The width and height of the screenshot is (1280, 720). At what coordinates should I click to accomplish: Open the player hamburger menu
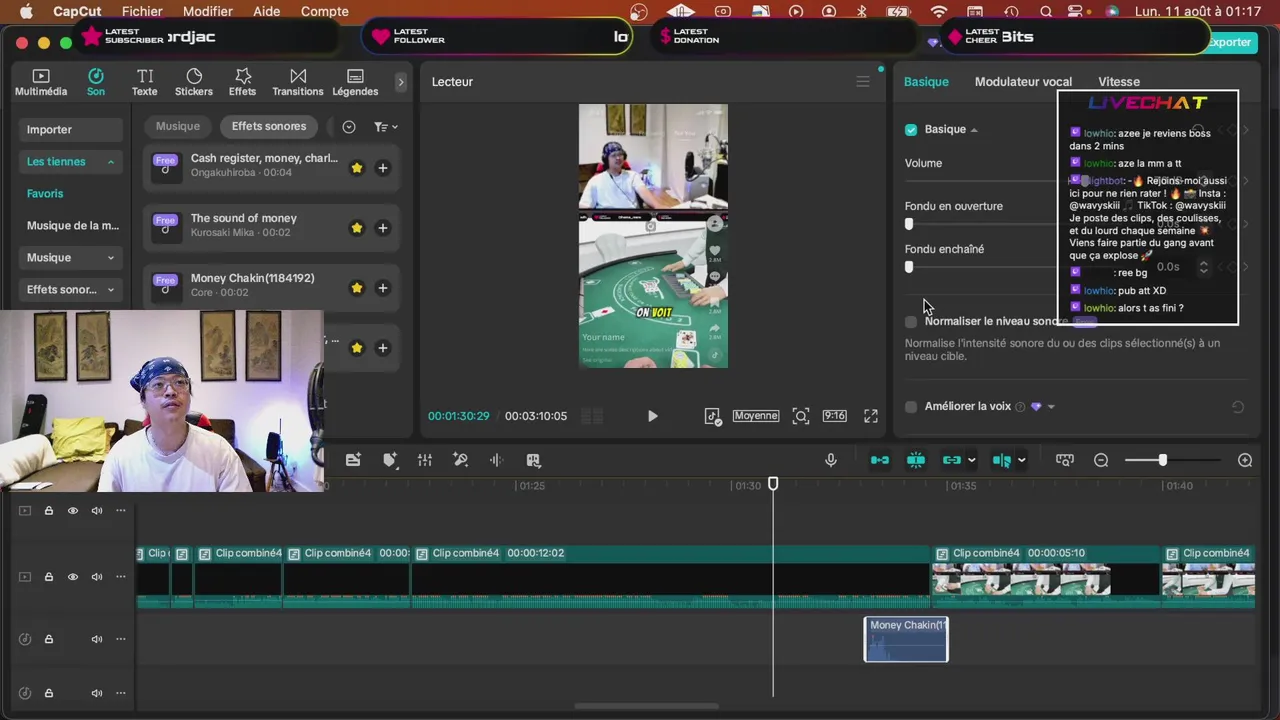pos(863,82)
